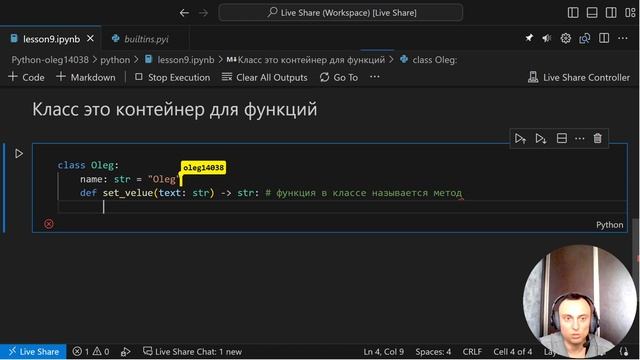Add a new Markdown cell
Viewport: 640px width, 360px height.
pyautogui.click(x=86, y=77)
